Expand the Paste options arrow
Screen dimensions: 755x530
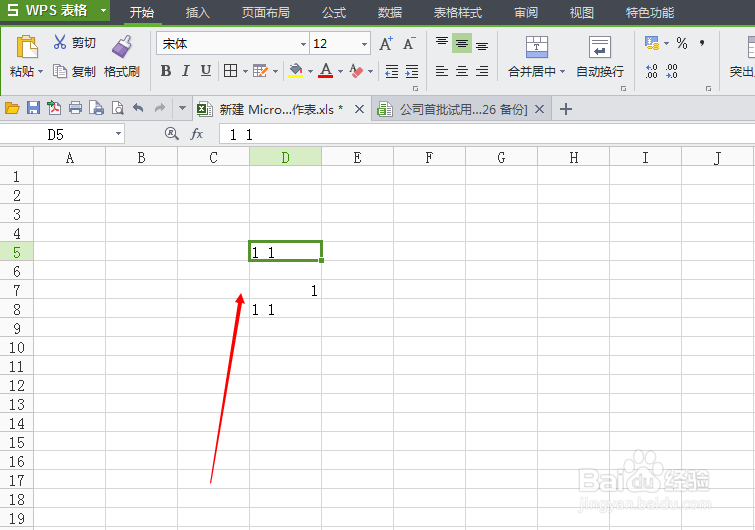click(40, 72)
